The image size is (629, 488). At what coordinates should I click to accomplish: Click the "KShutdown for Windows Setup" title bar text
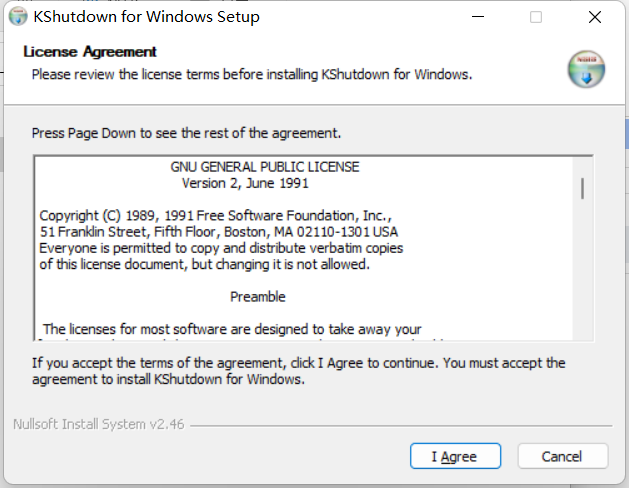point(146,17)
